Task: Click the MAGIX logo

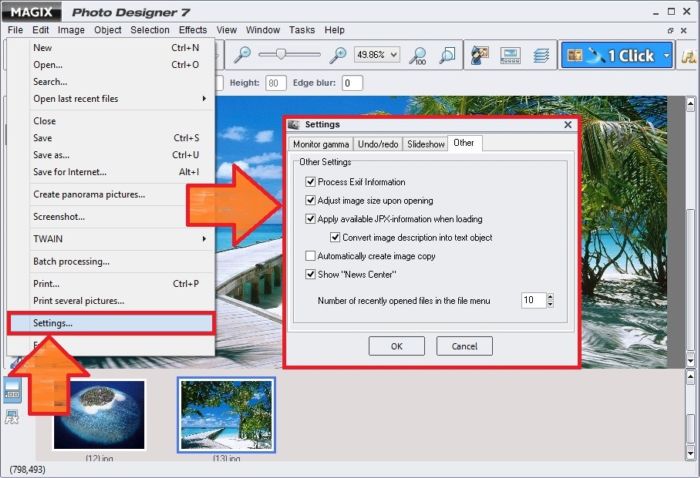Action: pyautogui.click(x=31, y=12)
